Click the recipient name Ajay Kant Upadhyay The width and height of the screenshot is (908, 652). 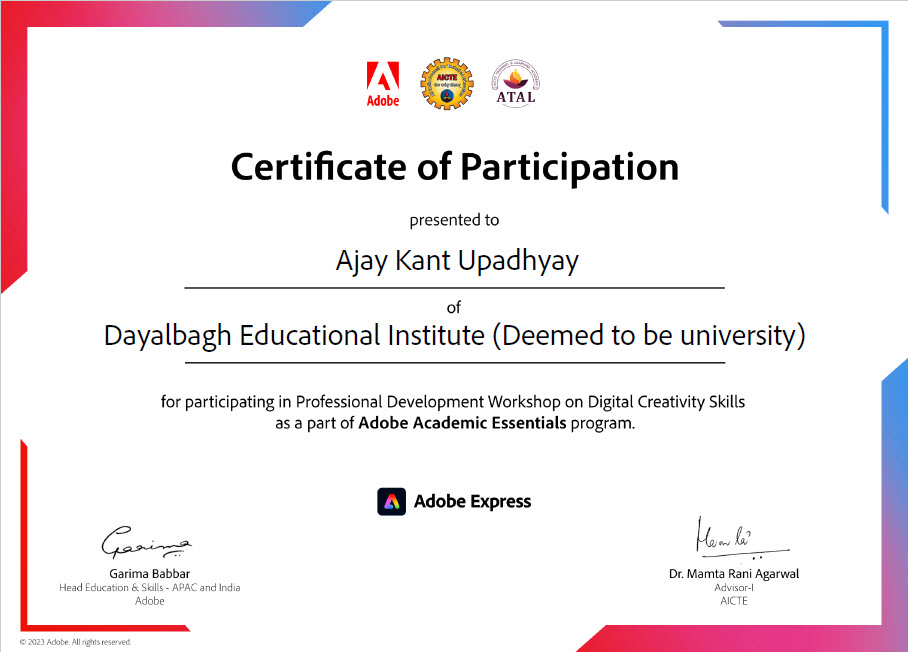tap(456, 261)
